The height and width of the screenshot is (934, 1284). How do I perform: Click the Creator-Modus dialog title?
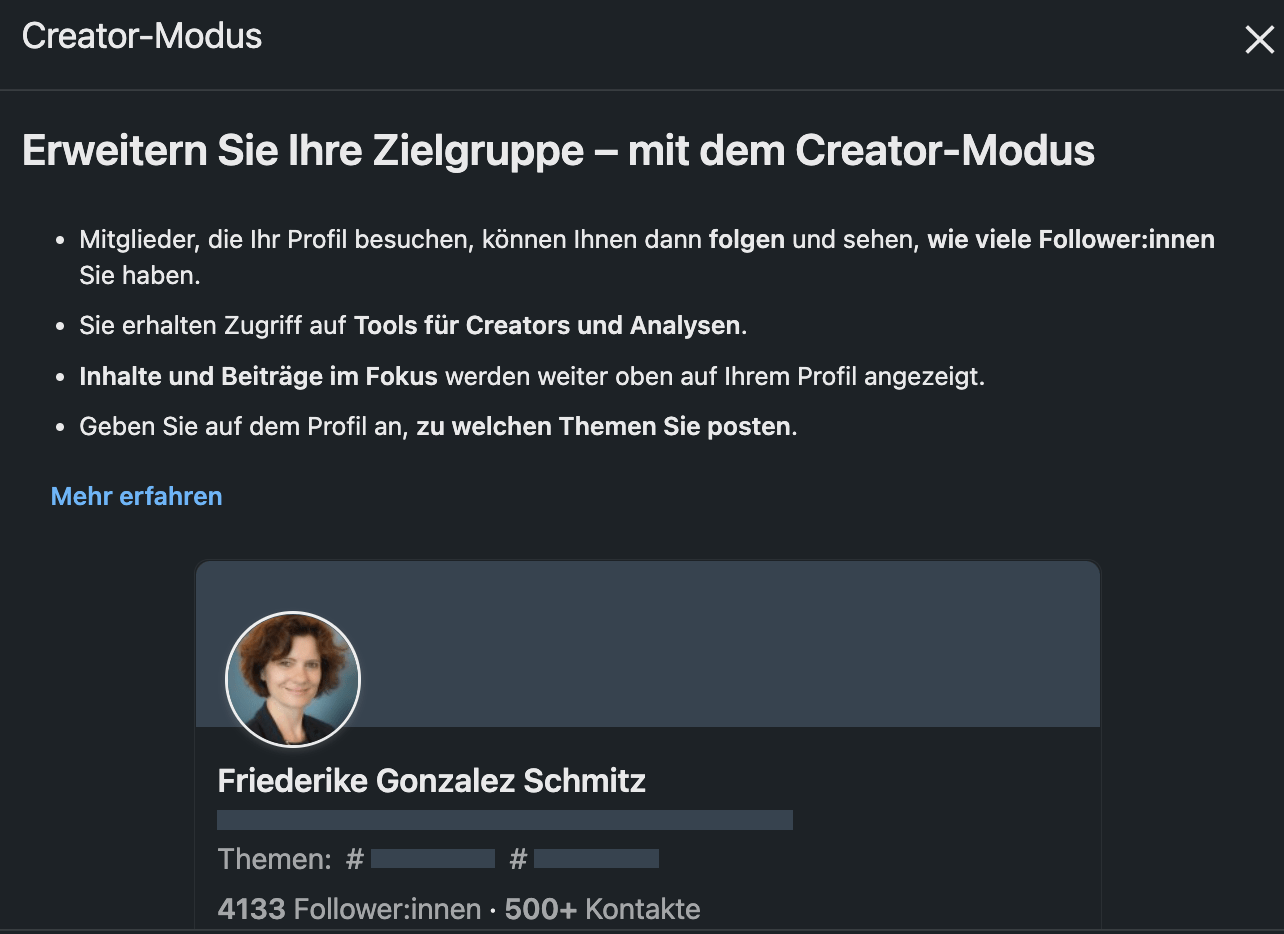(142, 36)
